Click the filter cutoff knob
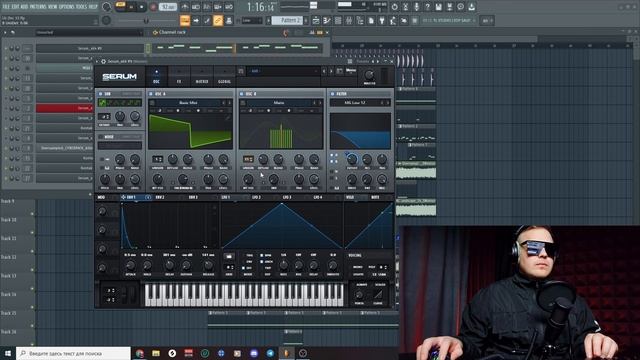640x360 pixels. tap(352, 159)
